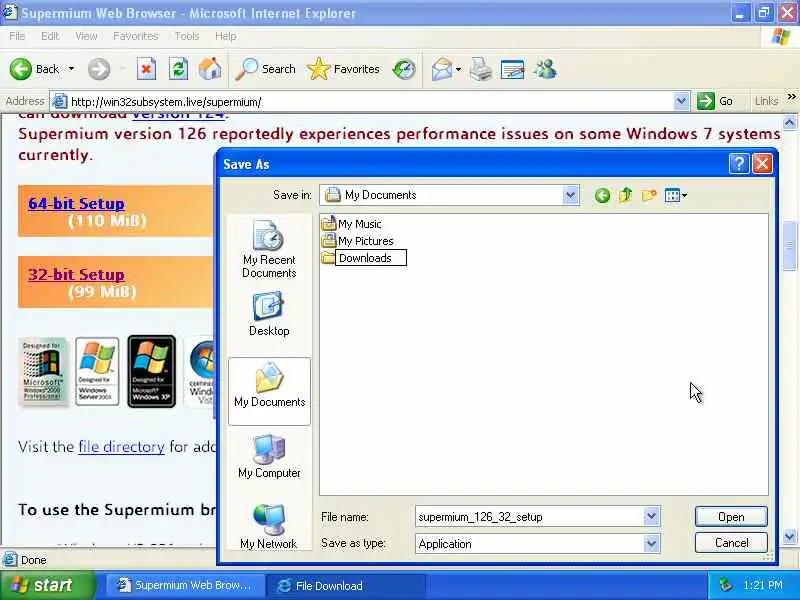Image resolution: width=800 pixels, height=600 pixels.
Task: Click the Windows Server 2003 logo image
Action: [97, 371]
